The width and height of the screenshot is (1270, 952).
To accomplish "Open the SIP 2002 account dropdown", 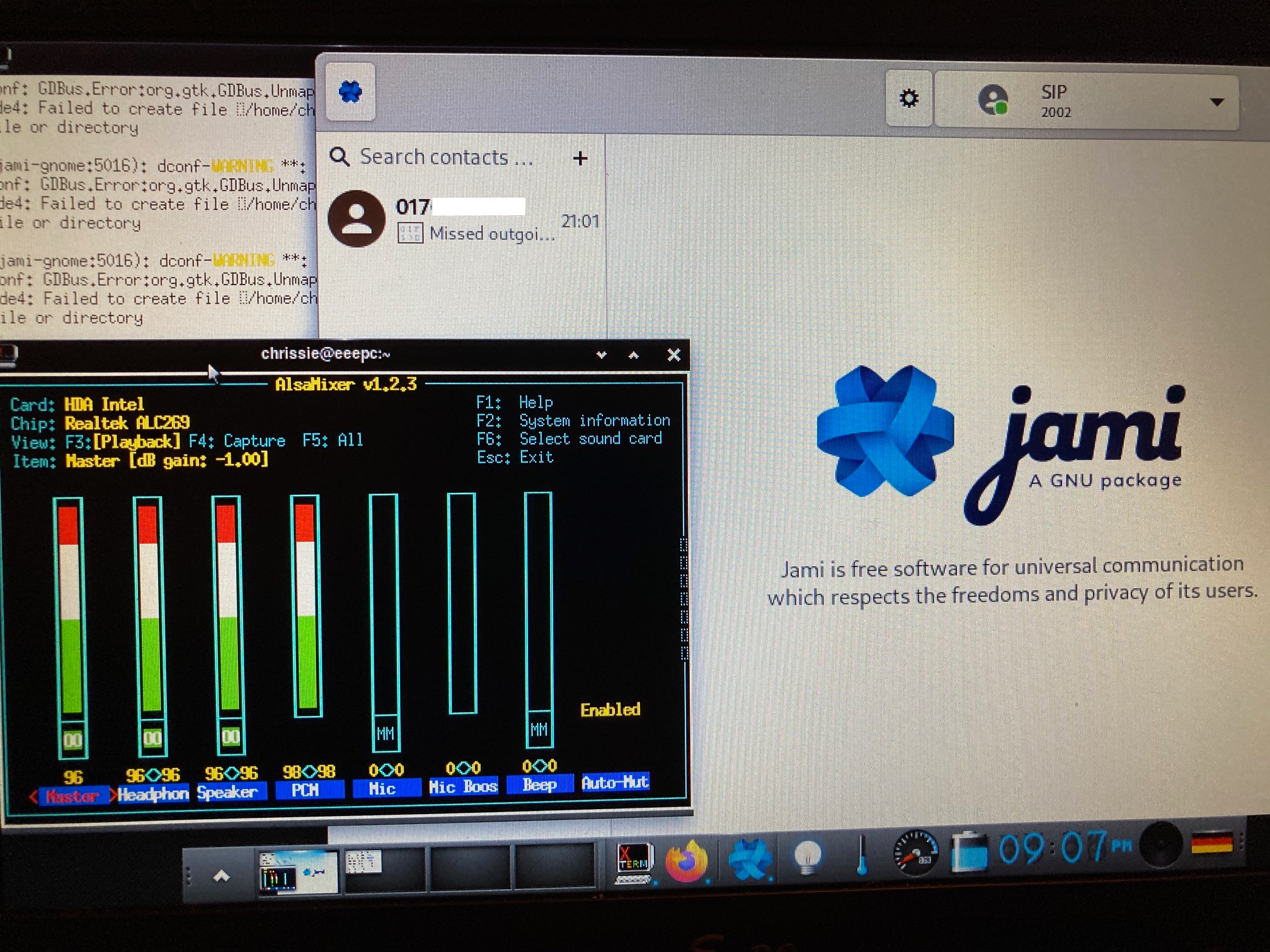I will pos(1087,101).
